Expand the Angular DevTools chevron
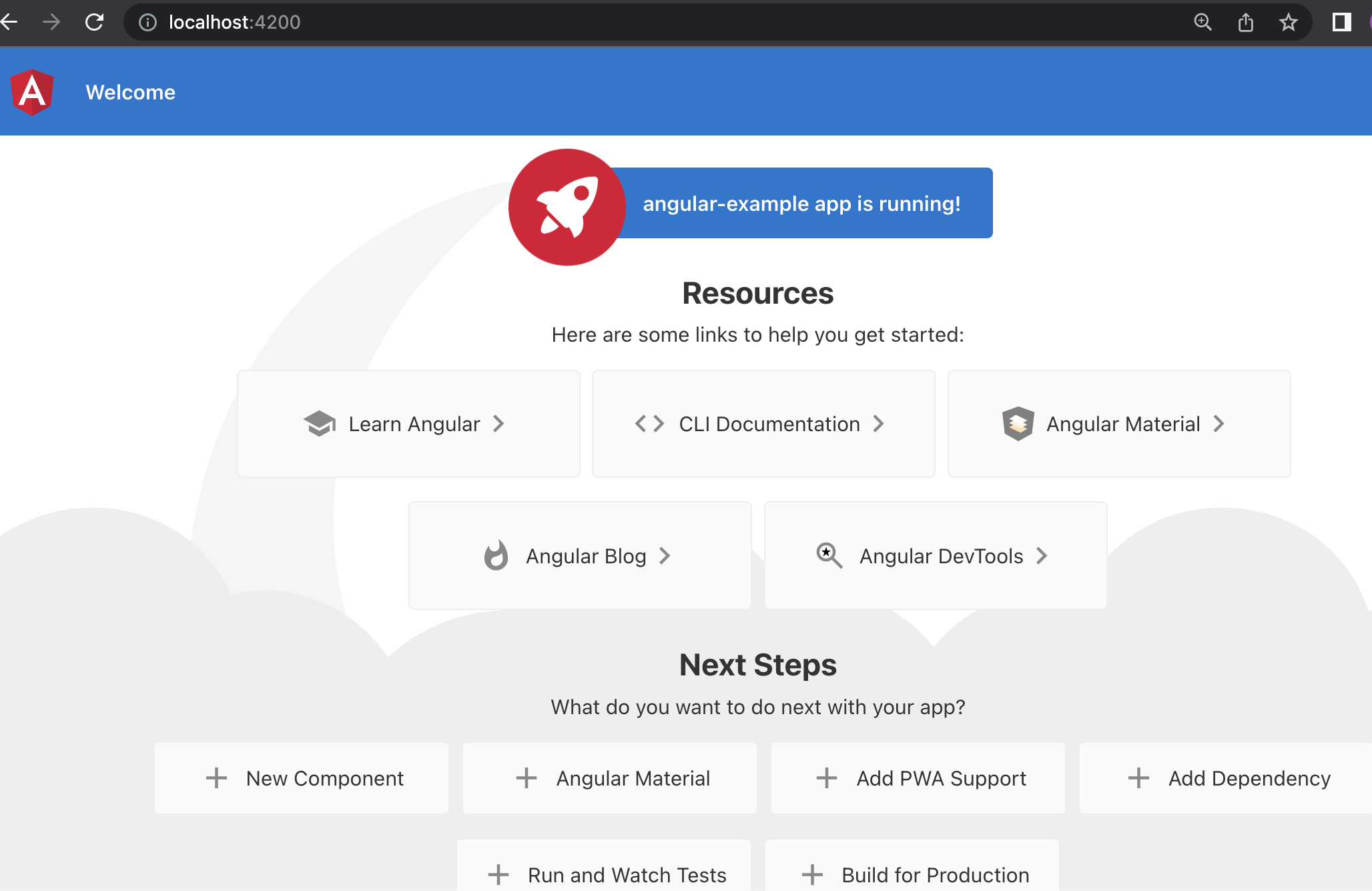Viewport: 1372px width, 891px height. tap(1042, 555)
